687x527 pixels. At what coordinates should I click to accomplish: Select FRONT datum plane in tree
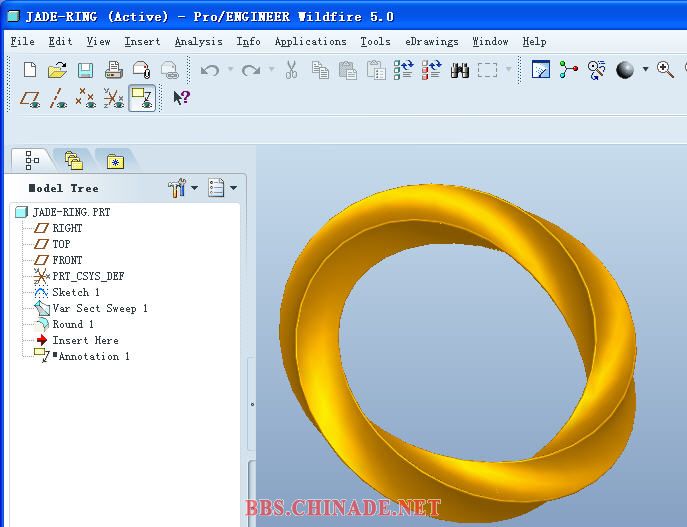(58, 260)
